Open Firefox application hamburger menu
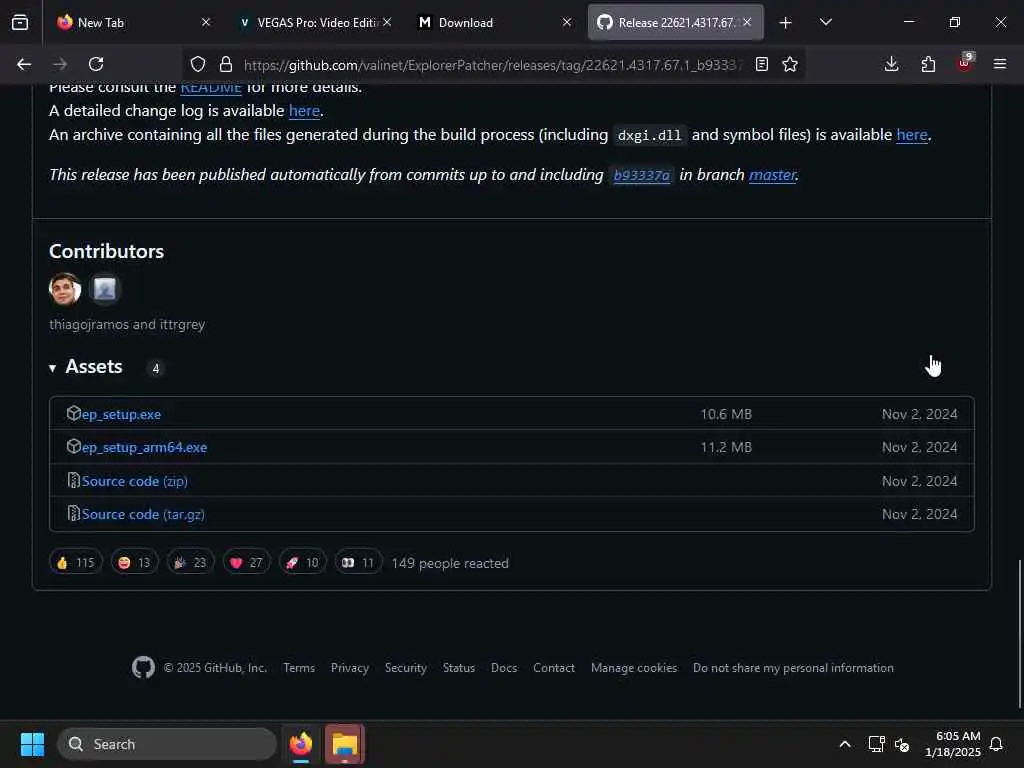 tap(1000, 64)
